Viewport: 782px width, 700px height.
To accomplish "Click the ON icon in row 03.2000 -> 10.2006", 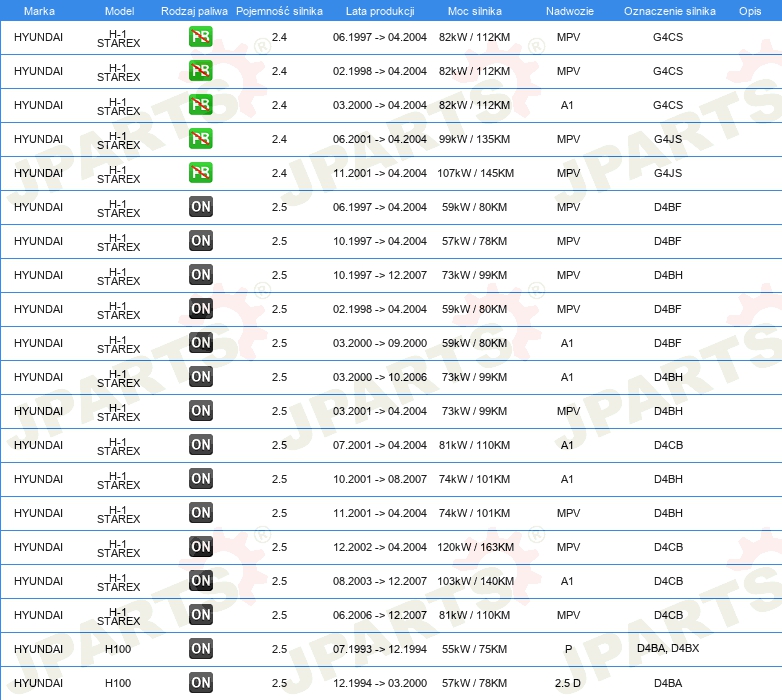I will click(x=200, y=376).
